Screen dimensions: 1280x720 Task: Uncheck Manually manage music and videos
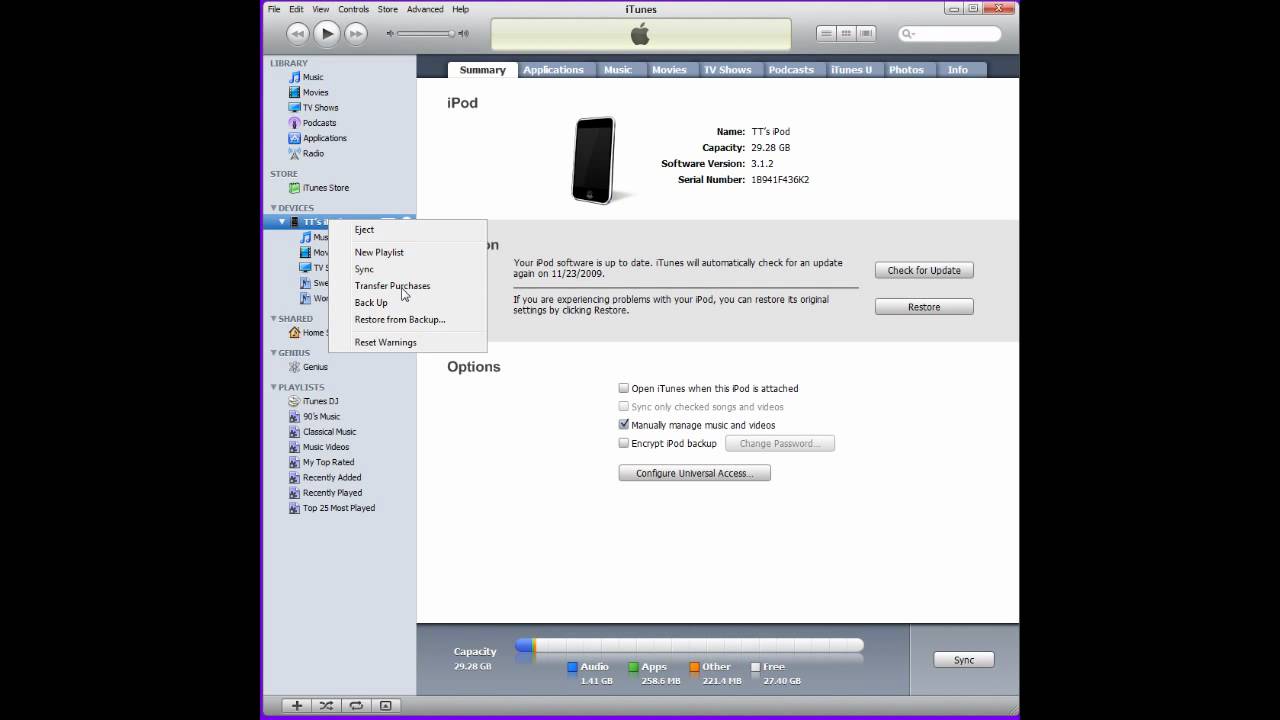coord(624,425)
